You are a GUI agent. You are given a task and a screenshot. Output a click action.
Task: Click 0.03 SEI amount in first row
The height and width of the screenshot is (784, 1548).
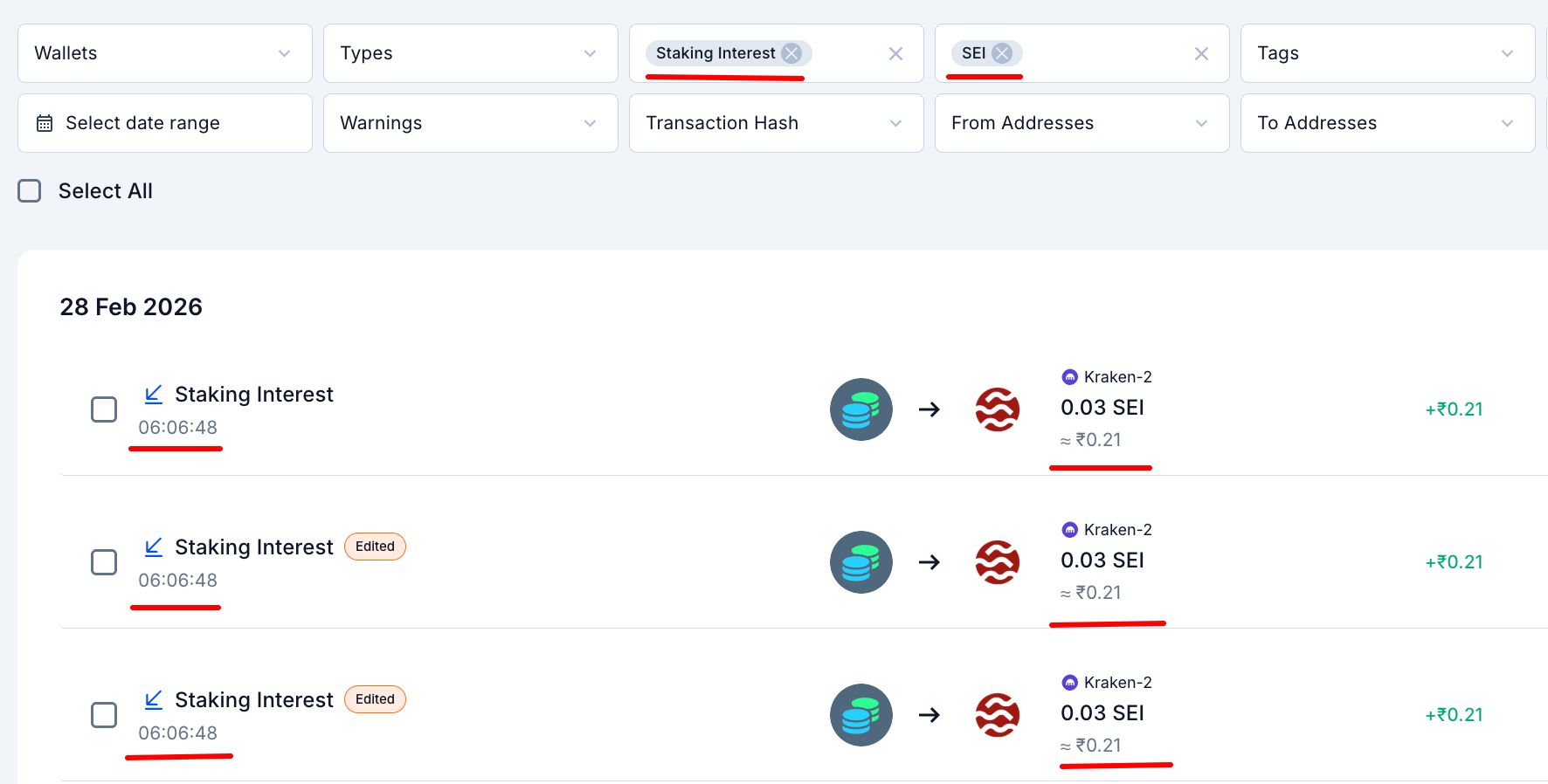[x=1102, y=408]
